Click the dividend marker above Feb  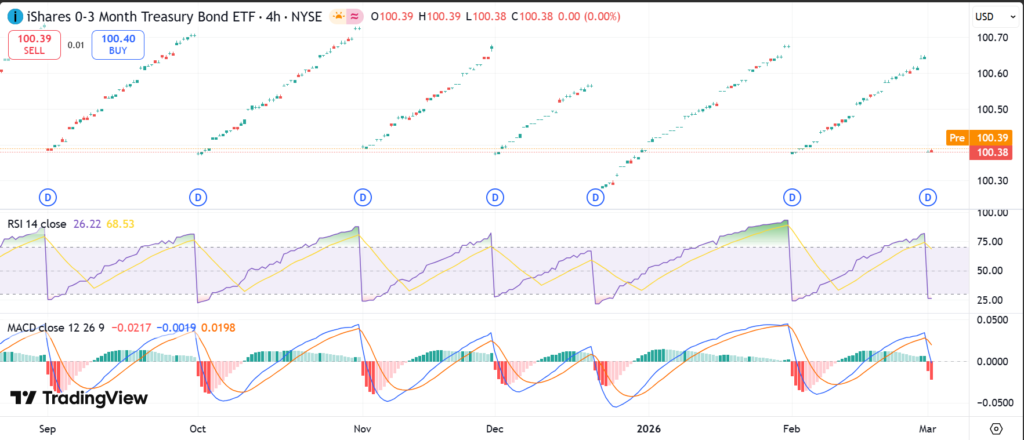click(x=793, y=197)
